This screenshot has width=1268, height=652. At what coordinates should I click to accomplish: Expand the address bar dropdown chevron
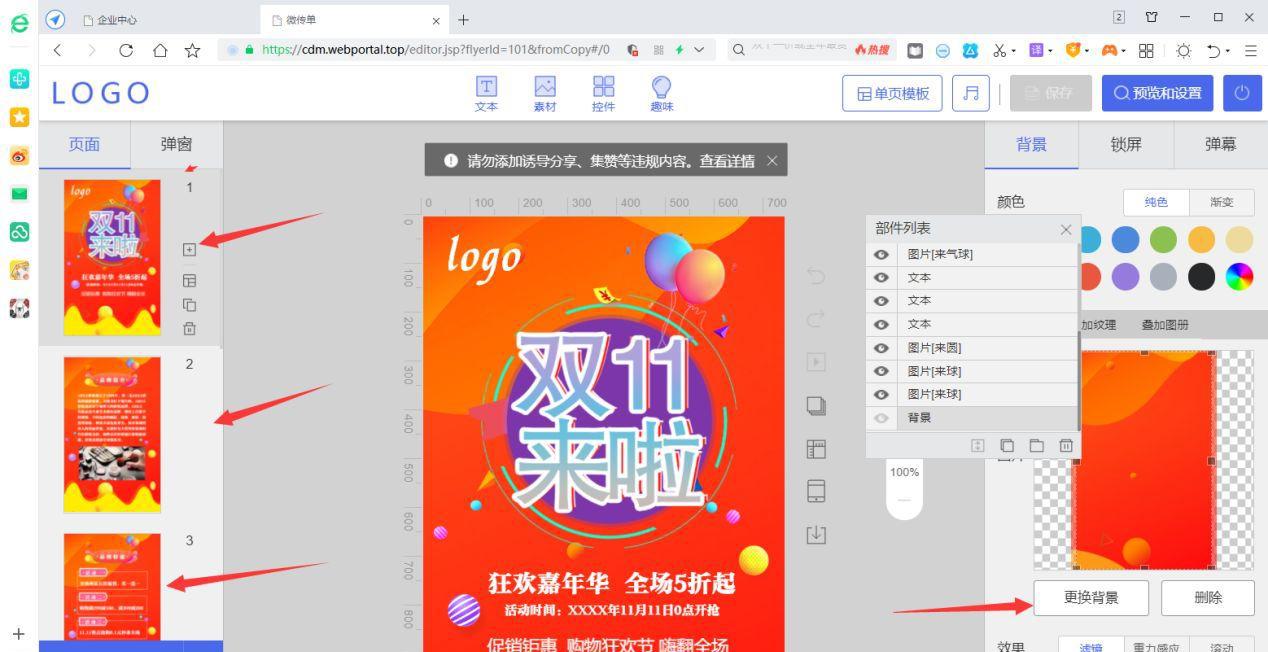coord(698,50)
